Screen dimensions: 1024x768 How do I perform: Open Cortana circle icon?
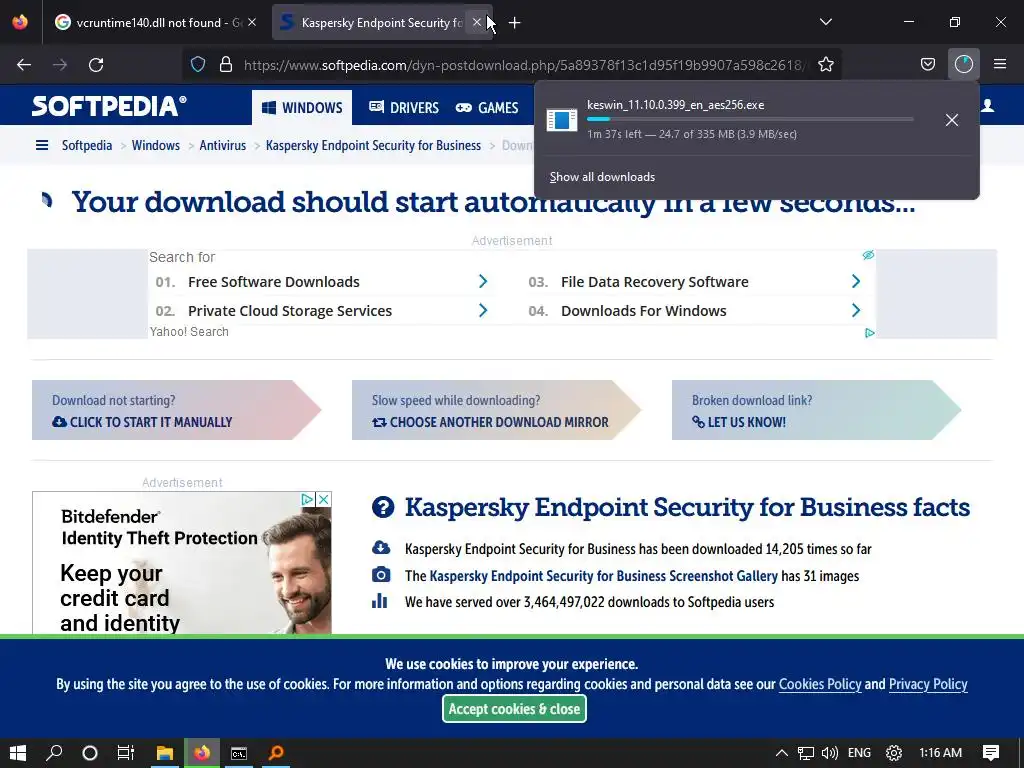[90, 753]
